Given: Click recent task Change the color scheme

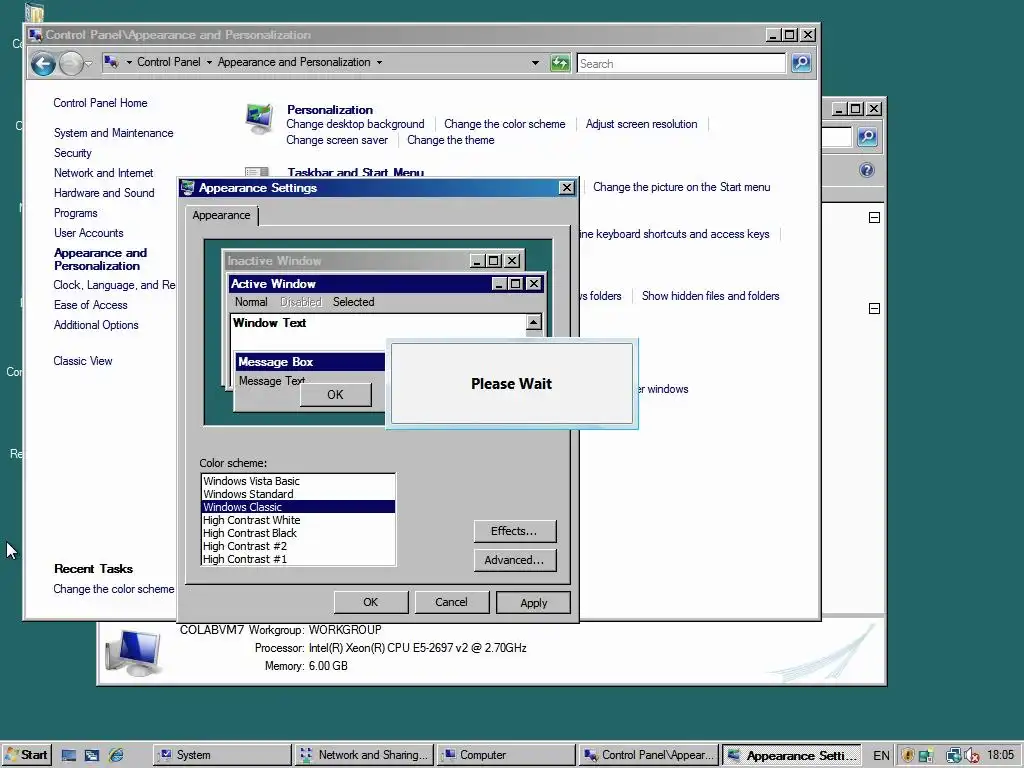Looking at the screenshot, I should (114, 589).
